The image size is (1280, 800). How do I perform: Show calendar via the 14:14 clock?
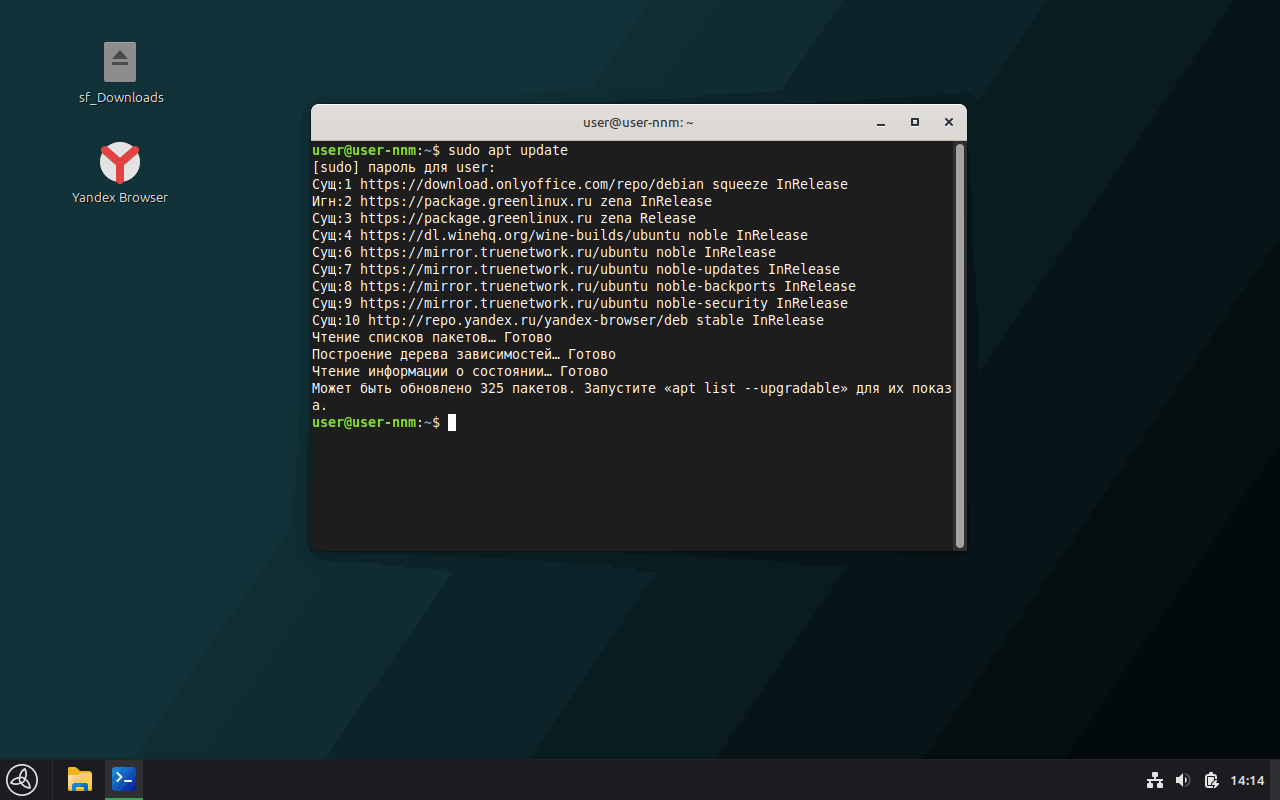[x=1247, y=780]
